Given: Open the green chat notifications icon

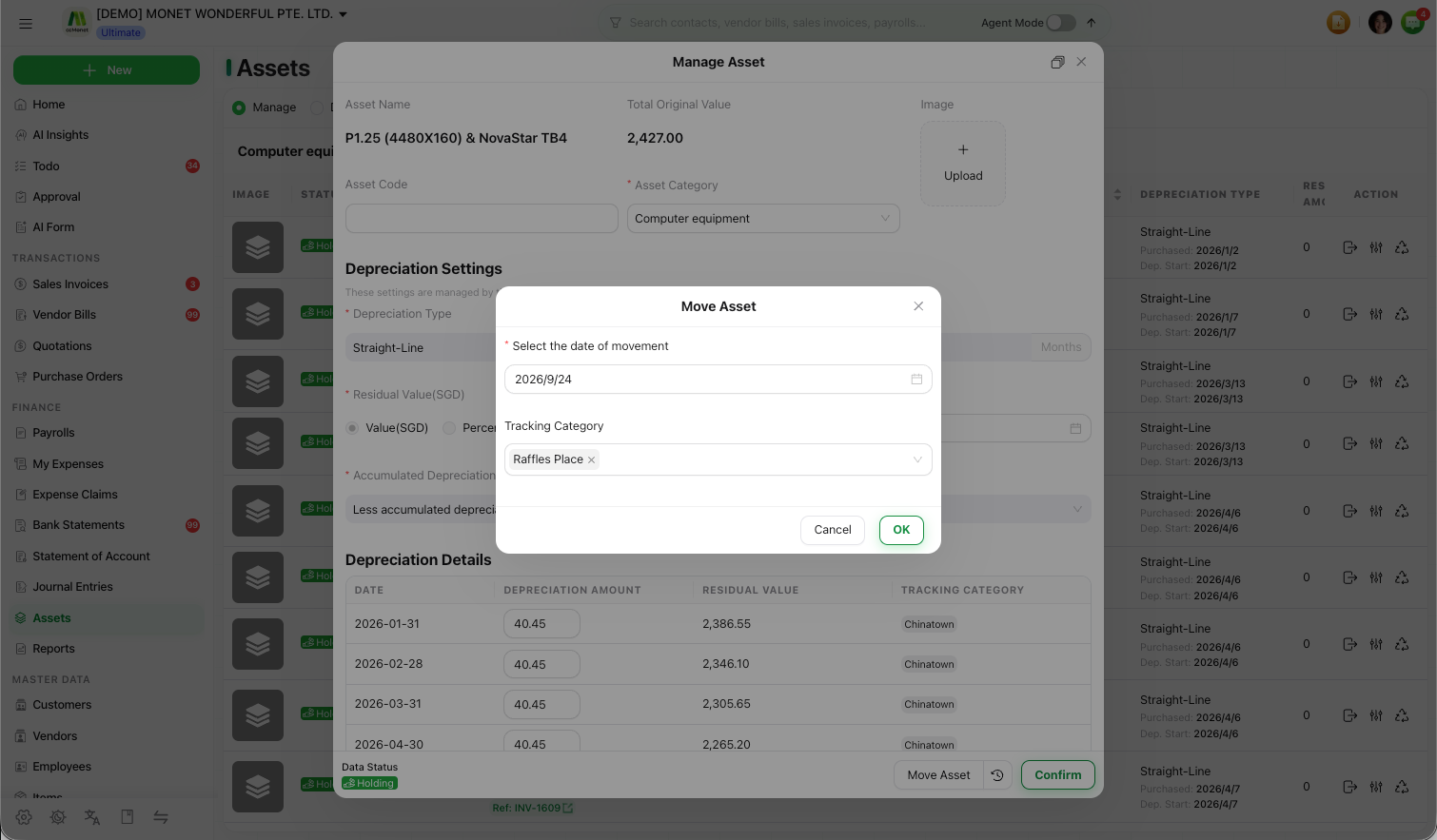Looking at the screenshot, I should tap(1413, 22).
